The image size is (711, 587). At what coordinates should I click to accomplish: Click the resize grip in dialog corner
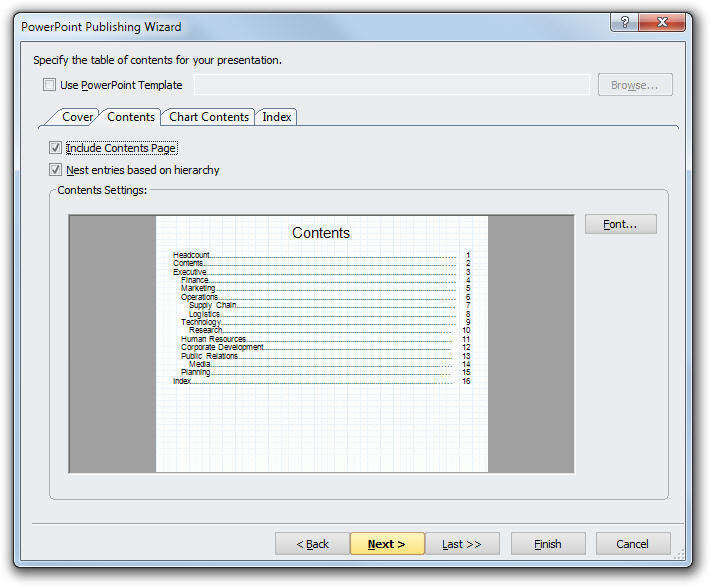pos(684,560)
